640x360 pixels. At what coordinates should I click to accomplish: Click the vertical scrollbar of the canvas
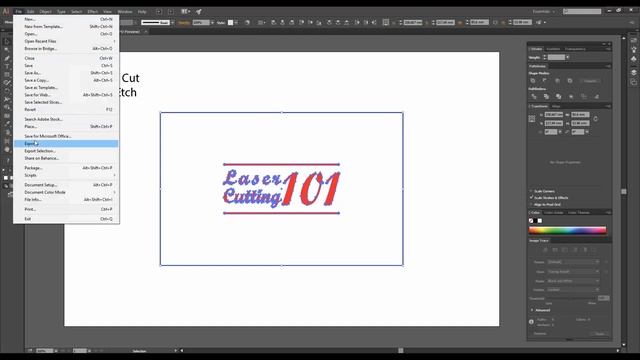(x=624, y=191)
